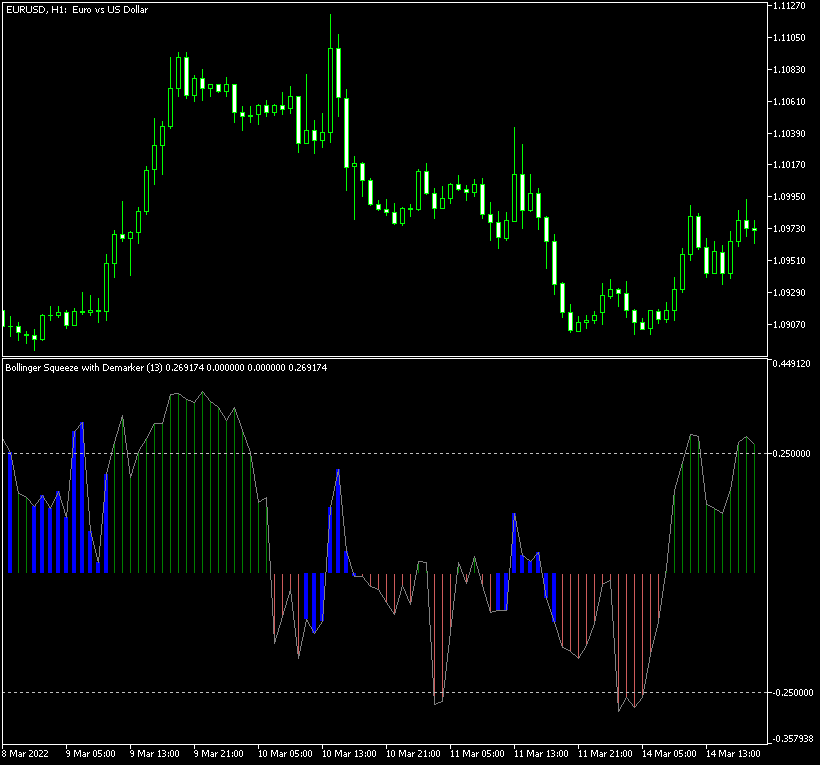Click the 14 Mar 13:00 time label
Viewport: 820px width, 765px height.
pyautogui.click(x=733, y=753)
